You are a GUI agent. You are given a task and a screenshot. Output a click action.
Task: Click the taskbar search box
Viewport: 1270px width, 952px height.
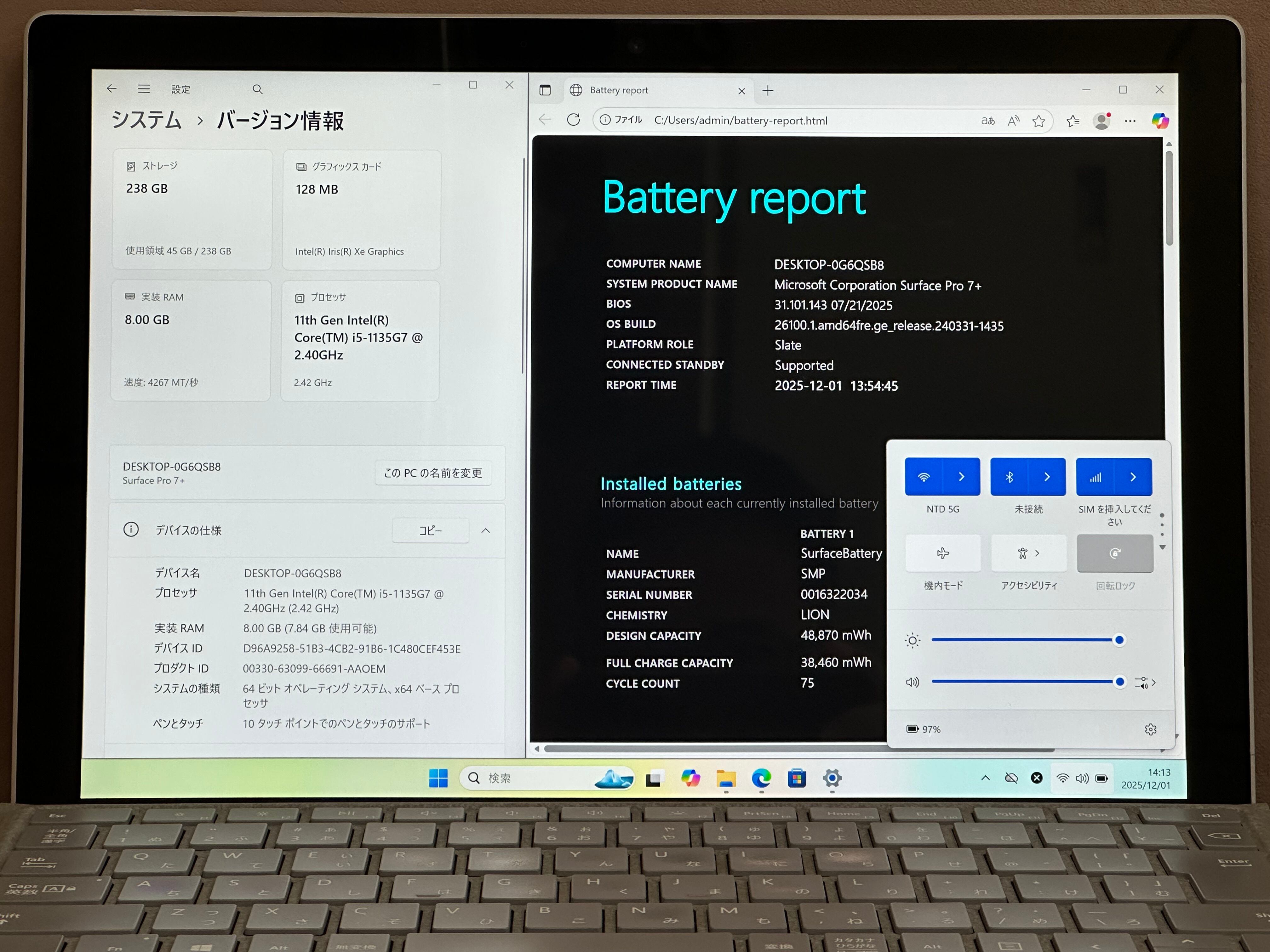(x=528, y=778)
